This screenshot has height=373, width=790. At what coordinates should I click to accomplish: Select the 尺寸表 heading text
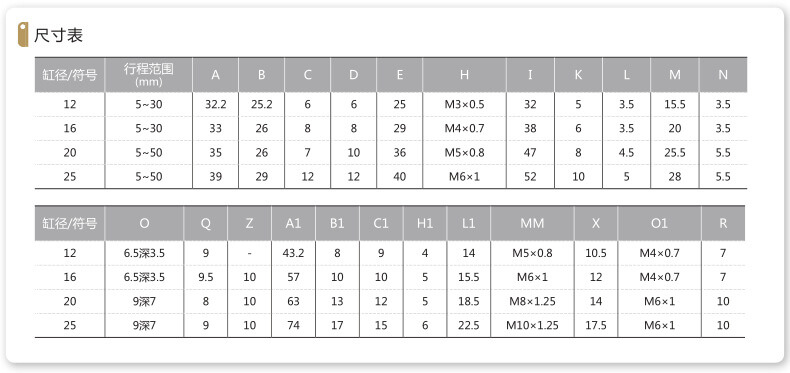pyautogui.click(x=58, y=35)
